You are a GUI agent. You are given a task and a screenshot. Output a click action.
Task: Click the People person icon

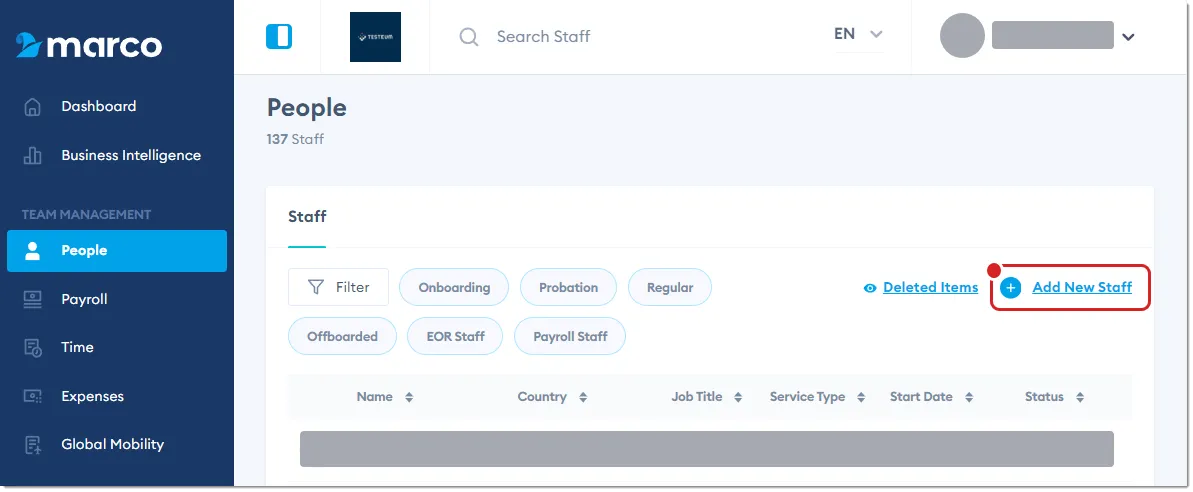(x=33, y=251)
